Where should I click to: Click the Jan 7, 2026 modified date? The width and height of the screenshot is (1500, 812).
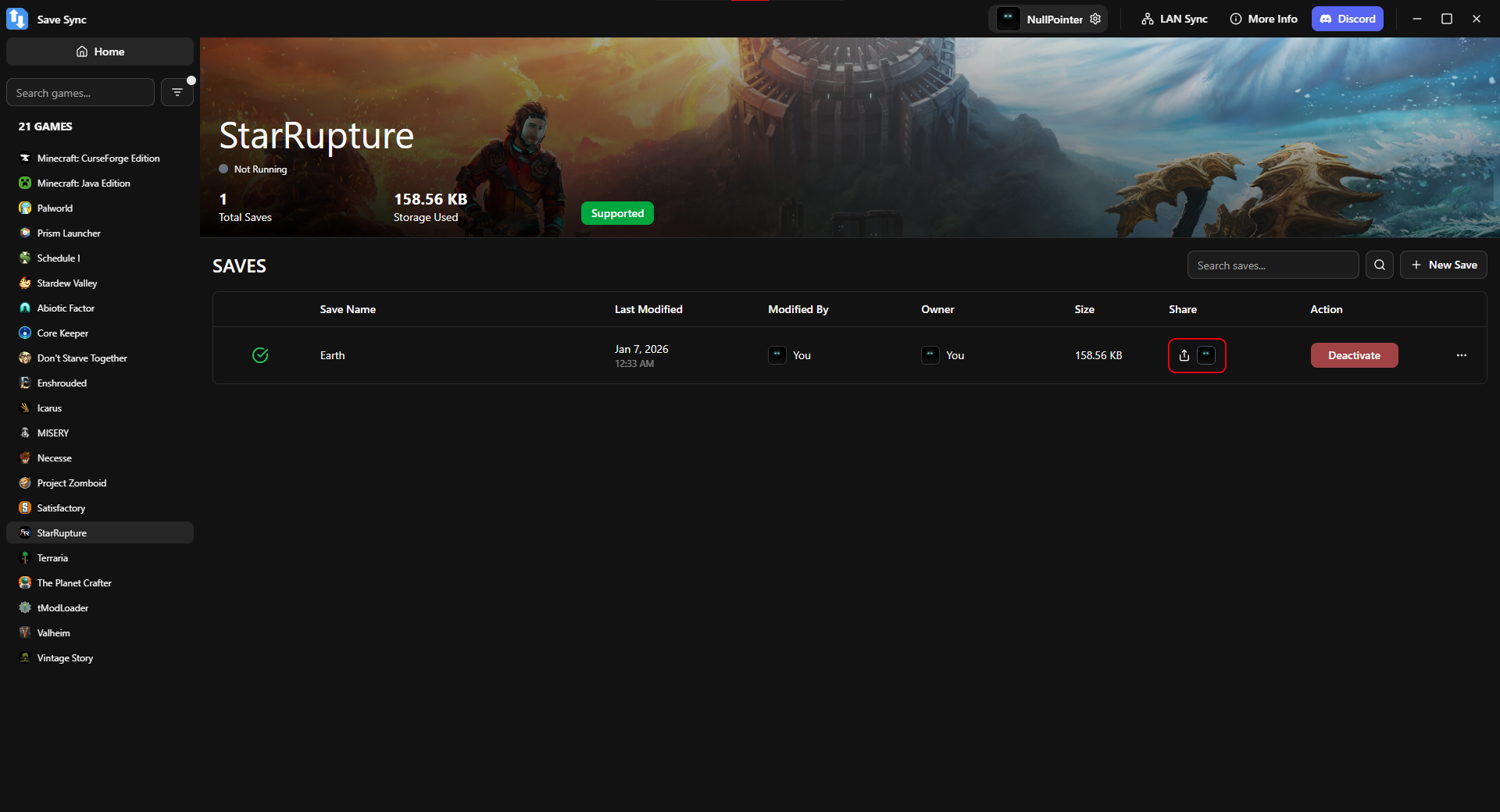641,349
